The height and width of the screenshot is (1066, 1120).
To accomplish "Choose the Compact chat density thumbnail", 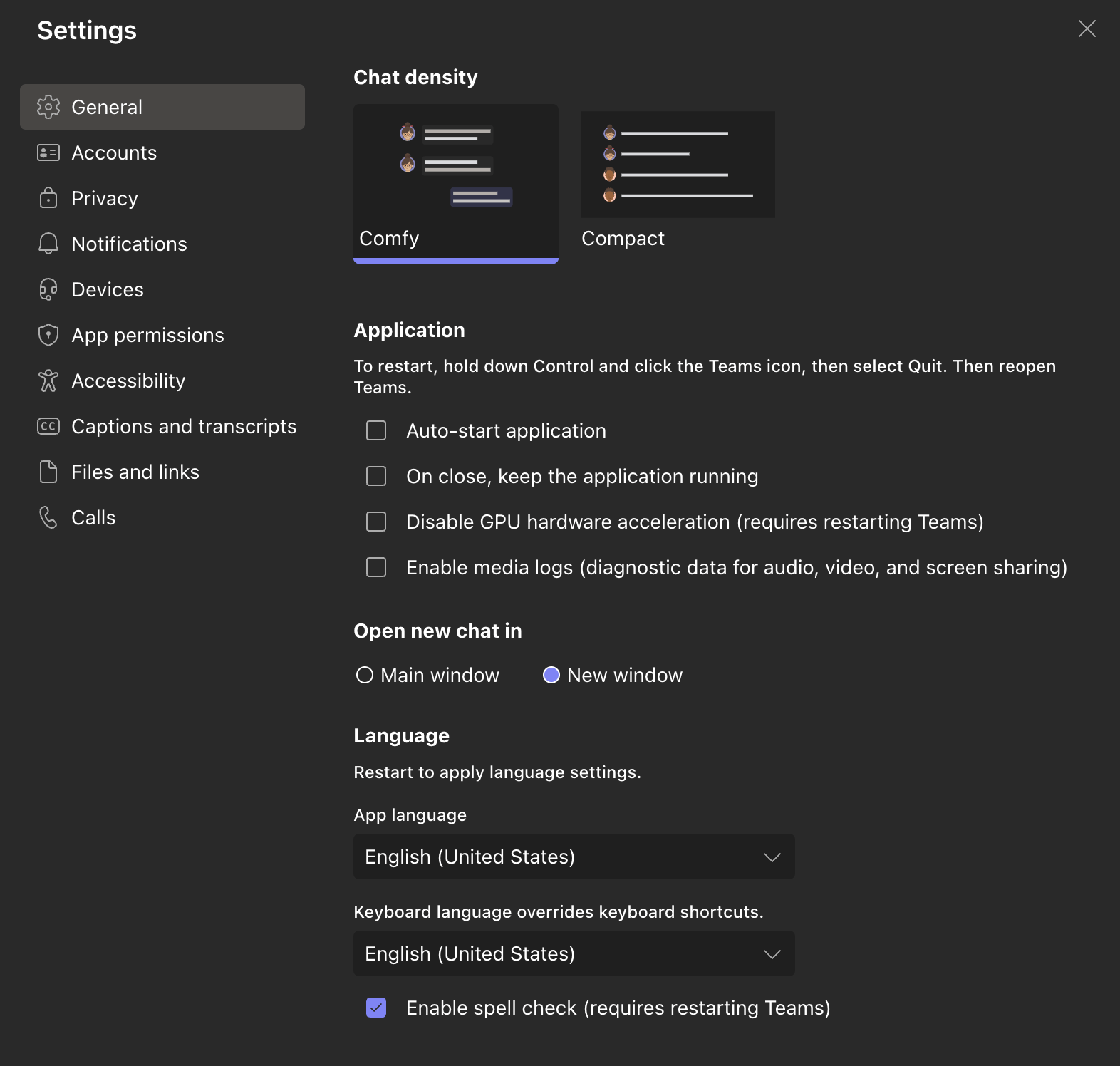I will point(678,165).
